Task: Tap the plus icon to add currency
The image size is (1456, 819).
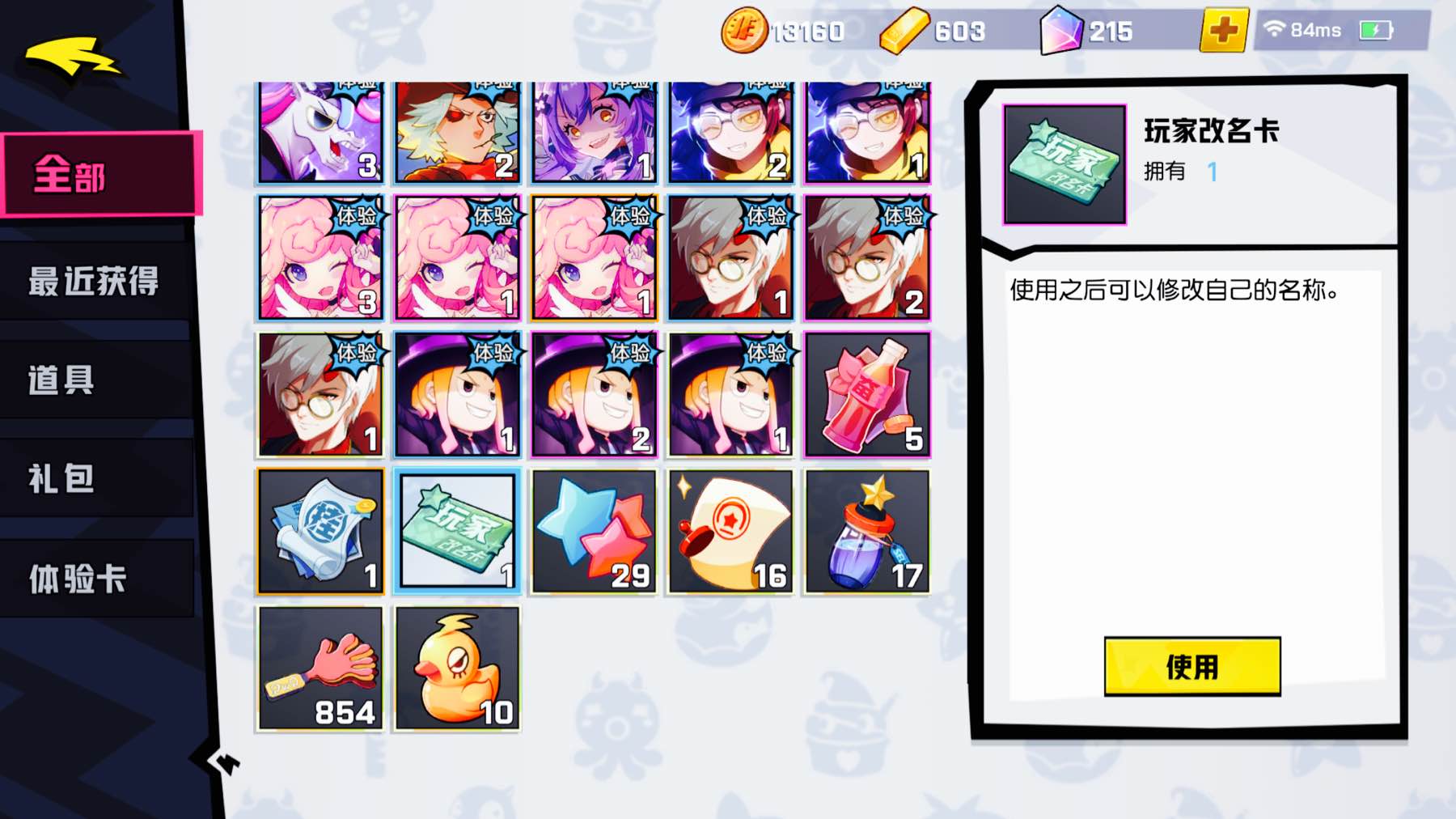Action: pos(1224,31)
